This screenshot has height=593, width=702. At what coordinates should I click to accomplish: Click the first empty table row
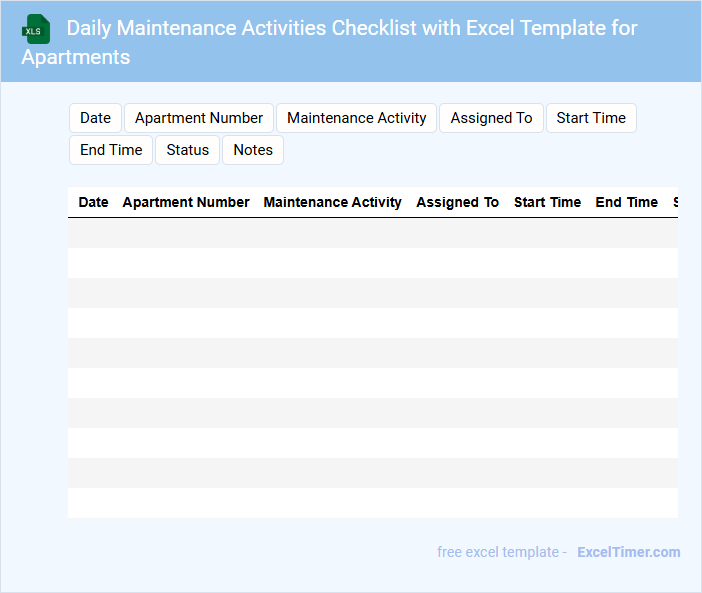coord(372,233)
